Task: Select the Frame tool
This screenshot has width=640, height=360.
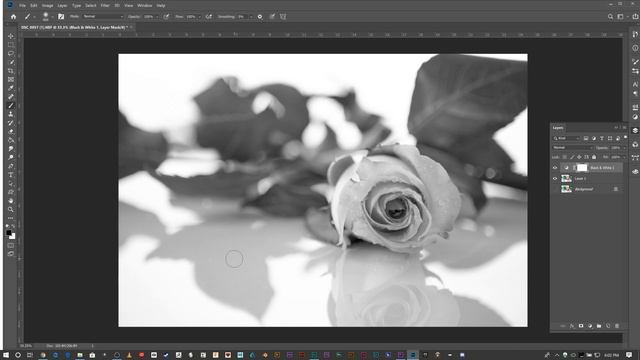Action: tap(11, 80)
